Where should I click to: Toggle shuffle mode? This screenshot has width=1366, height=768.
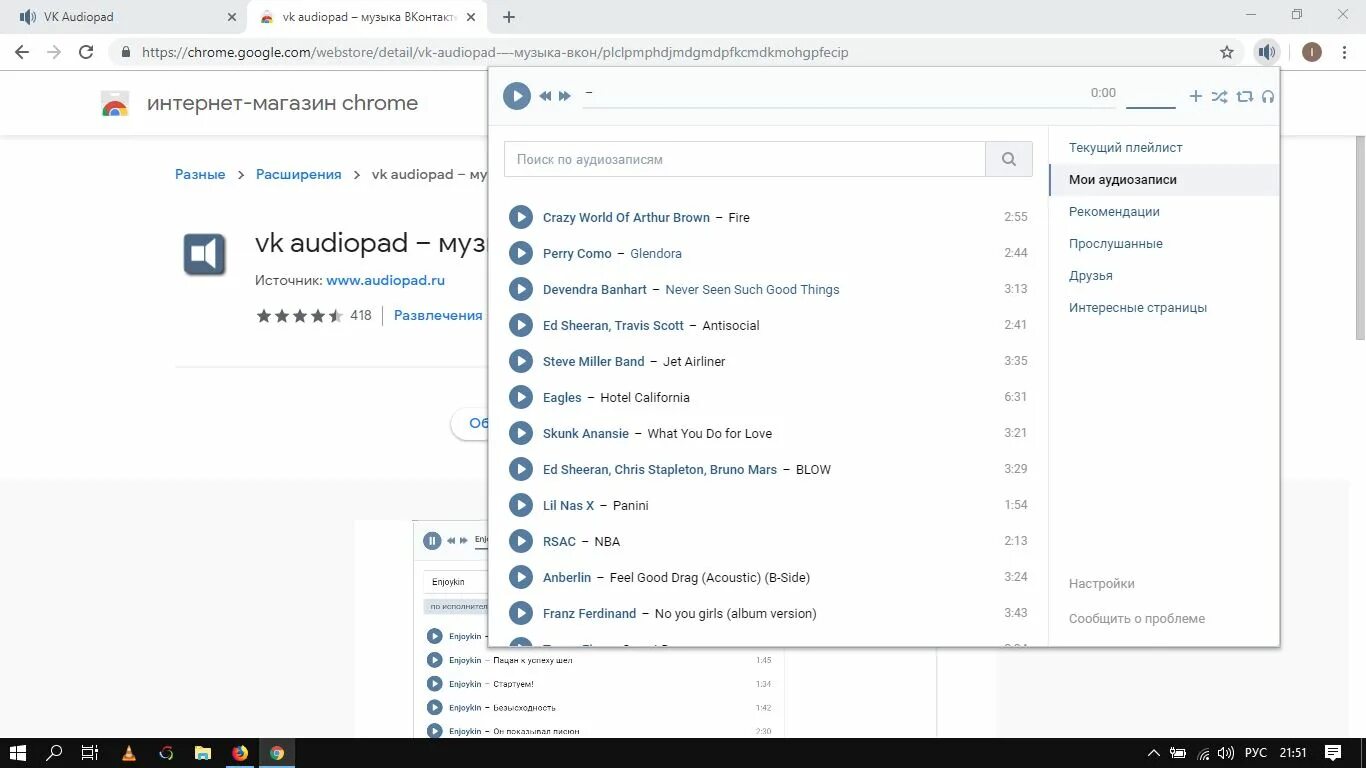[x=1219, y=96]
